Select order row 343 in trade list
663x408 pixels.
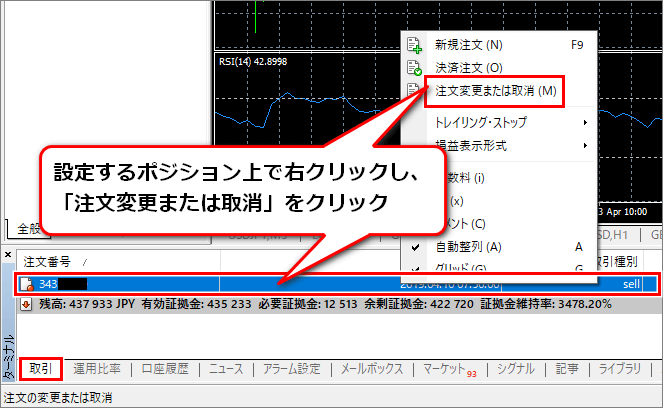coord(337,284)
